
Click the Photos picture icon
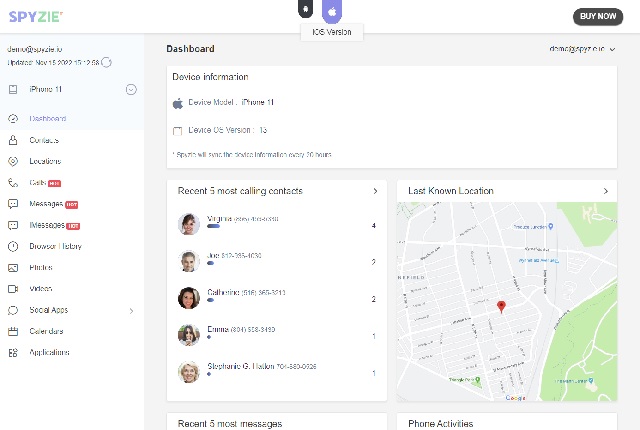coord(13,268)
